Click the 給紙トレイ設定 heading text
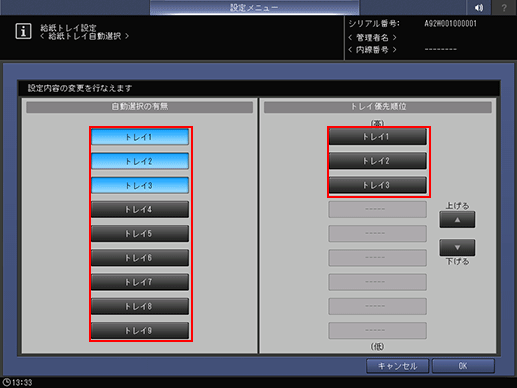 click(68, 28)
